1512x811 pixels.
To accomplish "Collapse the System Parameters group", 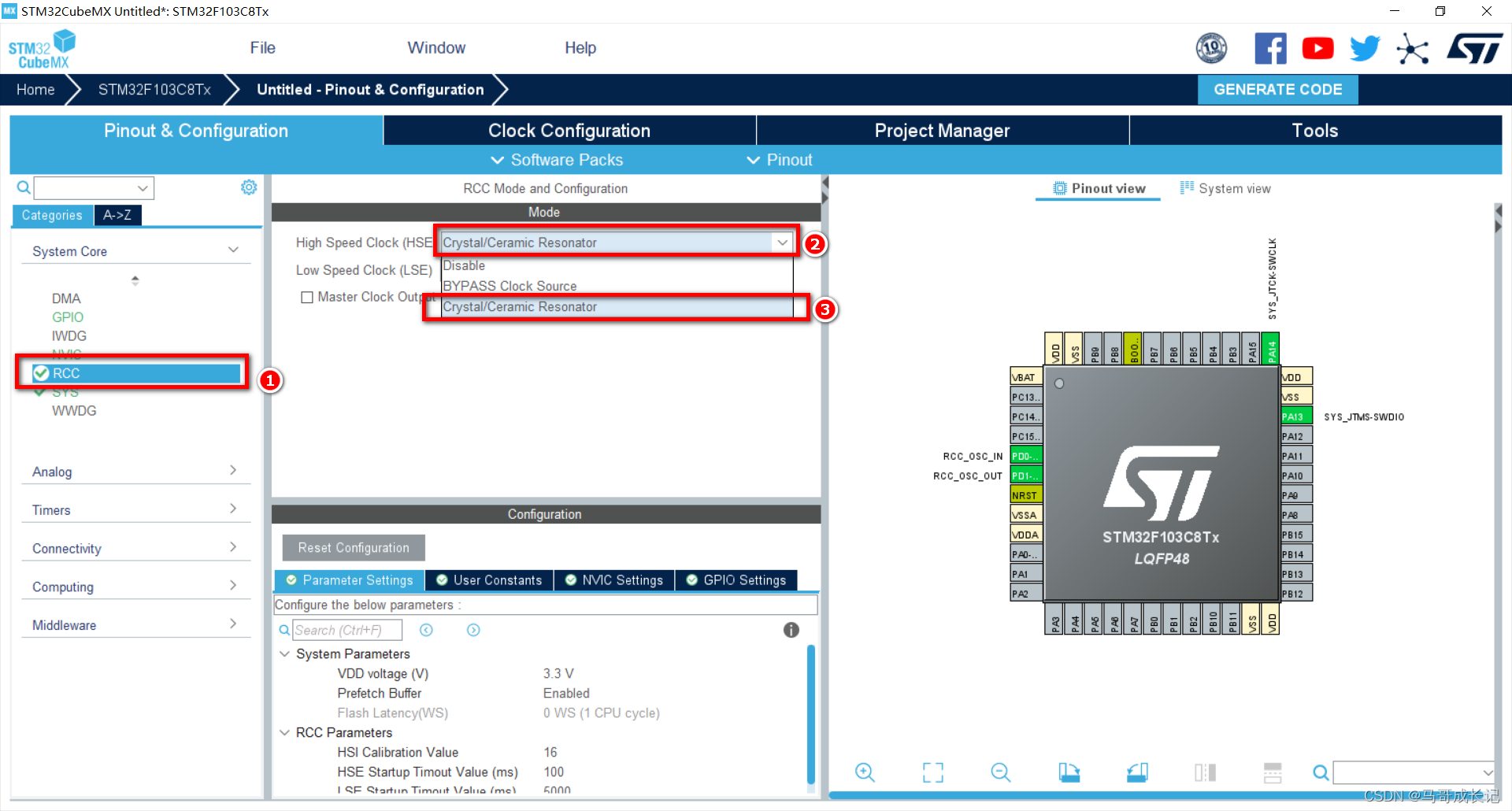I will (284, 654).
